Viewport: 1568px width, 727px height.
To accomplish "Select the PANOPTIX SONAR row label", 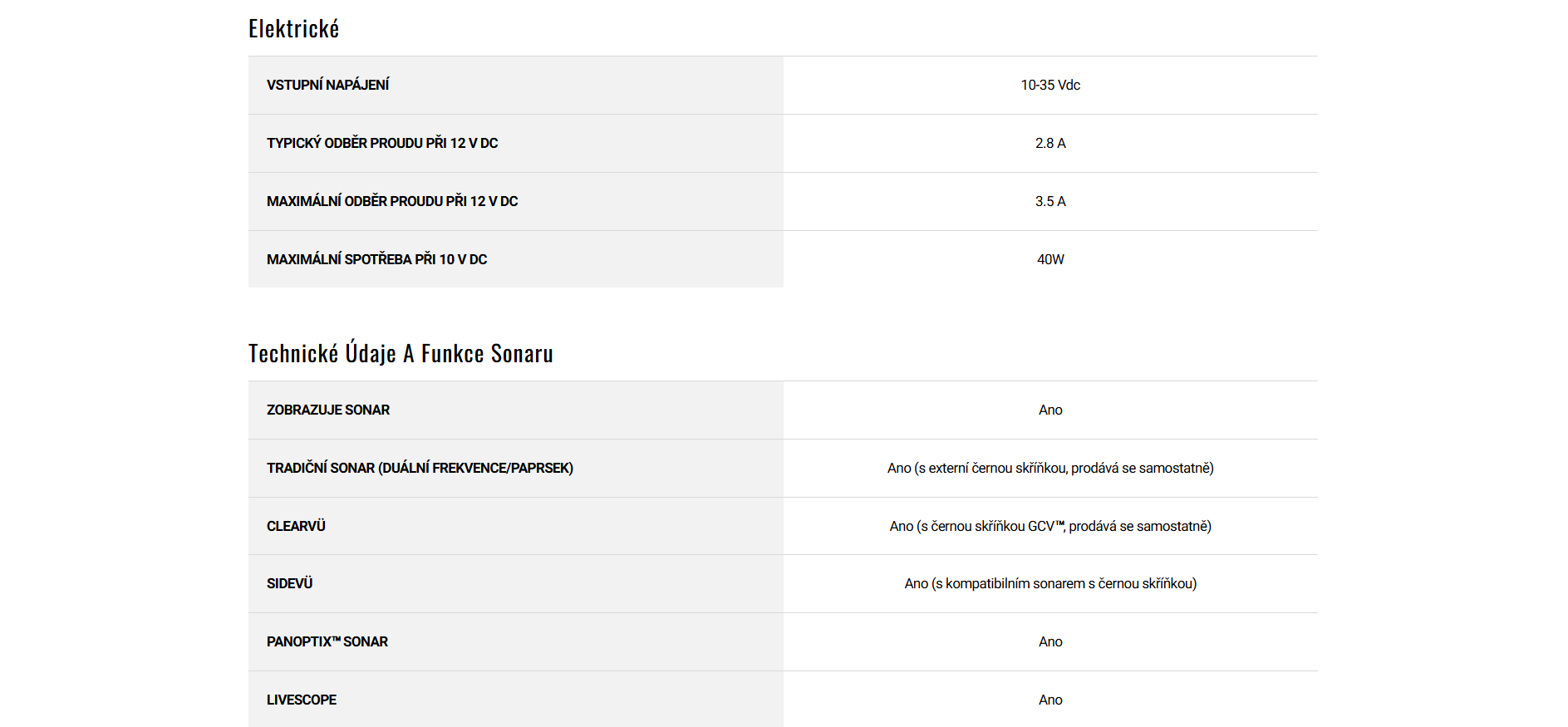I will tap(327, 641).
